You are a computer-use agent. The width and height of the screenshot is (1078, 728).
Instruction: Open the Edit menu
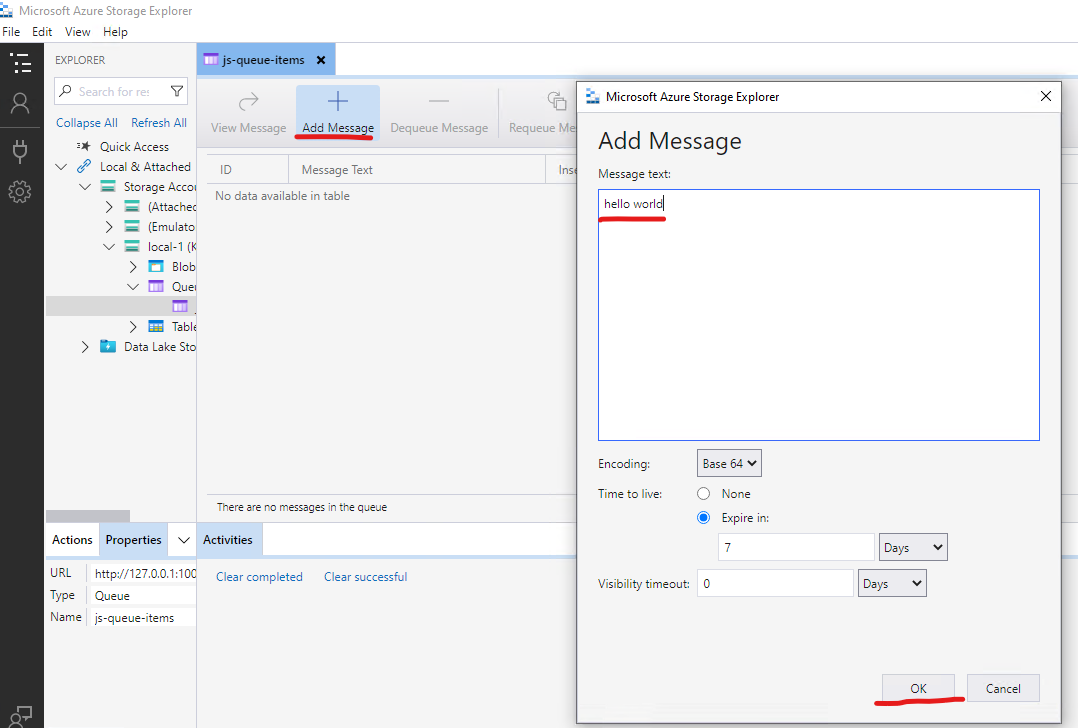pos(42,32)
